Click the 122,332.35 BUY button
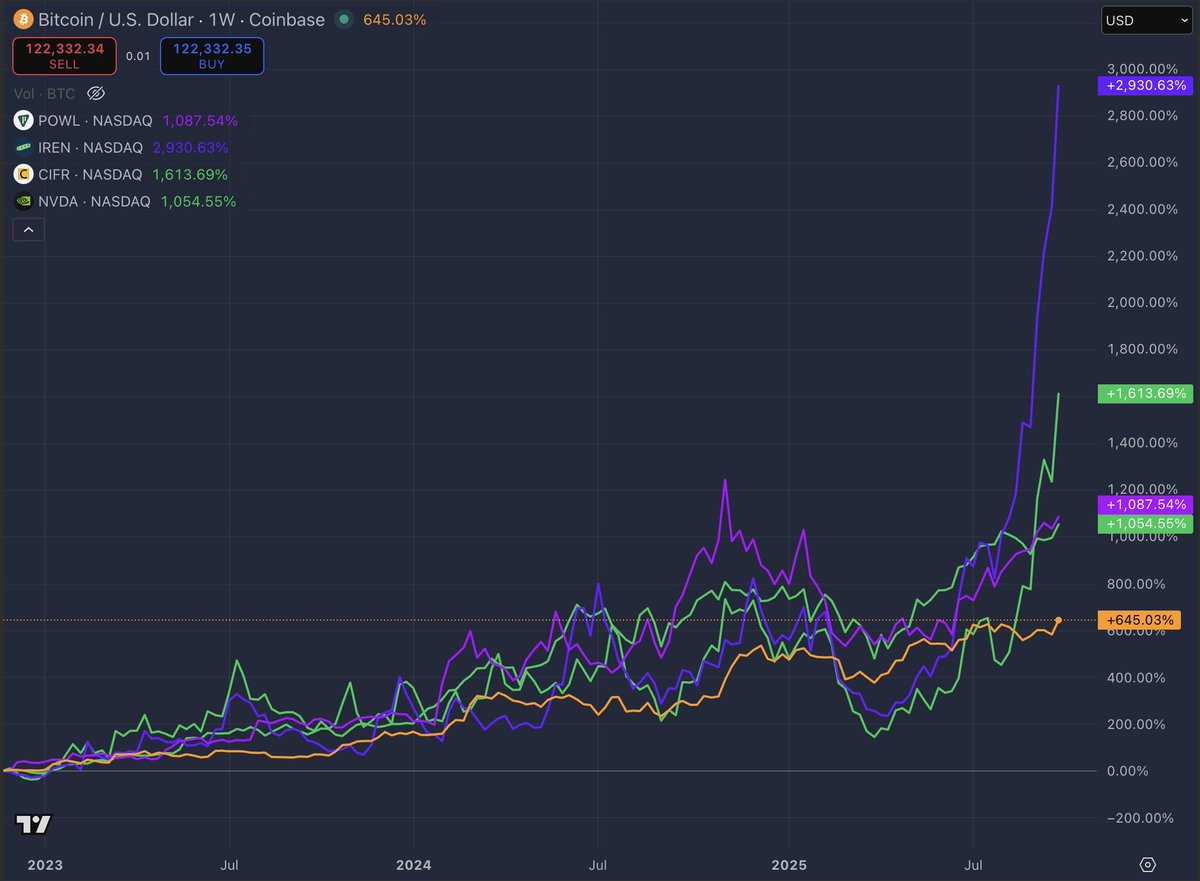This screenshot has height=881, width=1200. tap(212, 56)
